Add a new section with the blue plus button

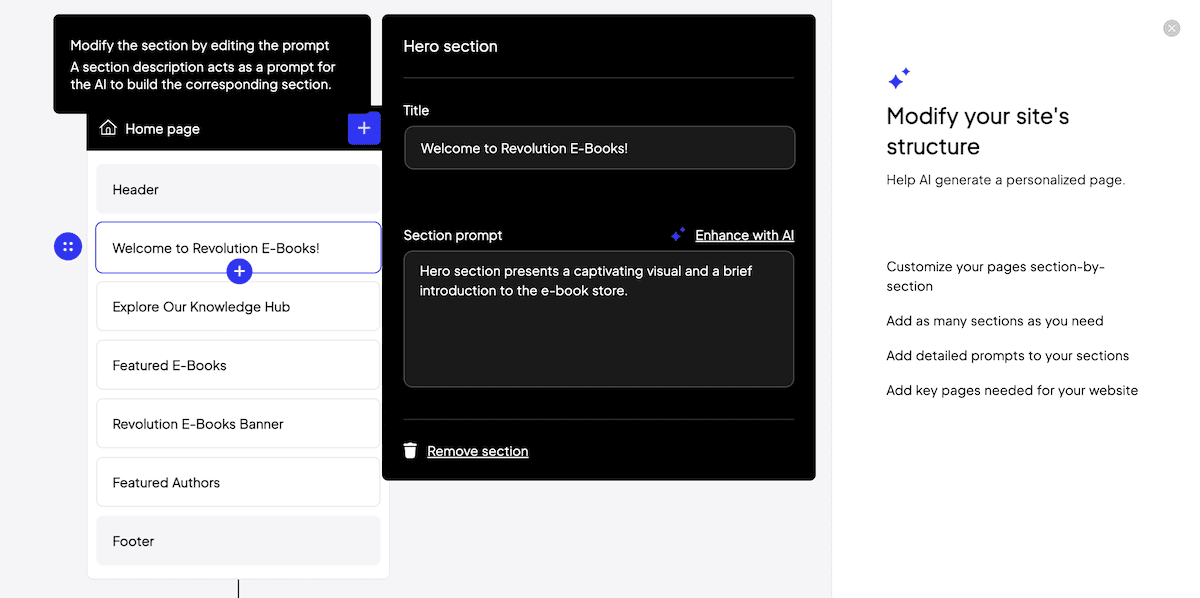point(364,128)
